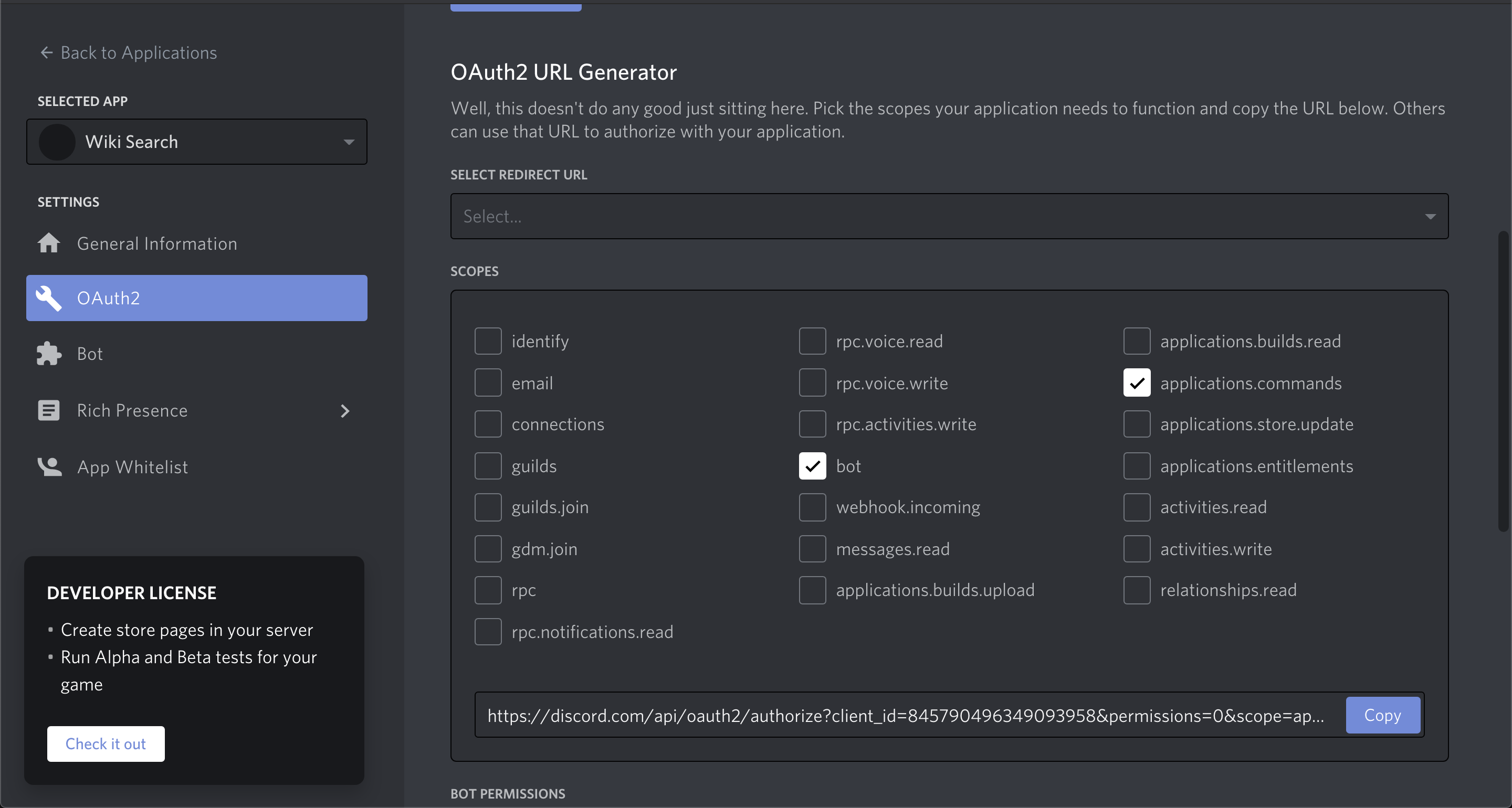This screenshot has height=808, width=1512.
Task: Click the wrench icon for OAuth2
Action: coord(49,298)
